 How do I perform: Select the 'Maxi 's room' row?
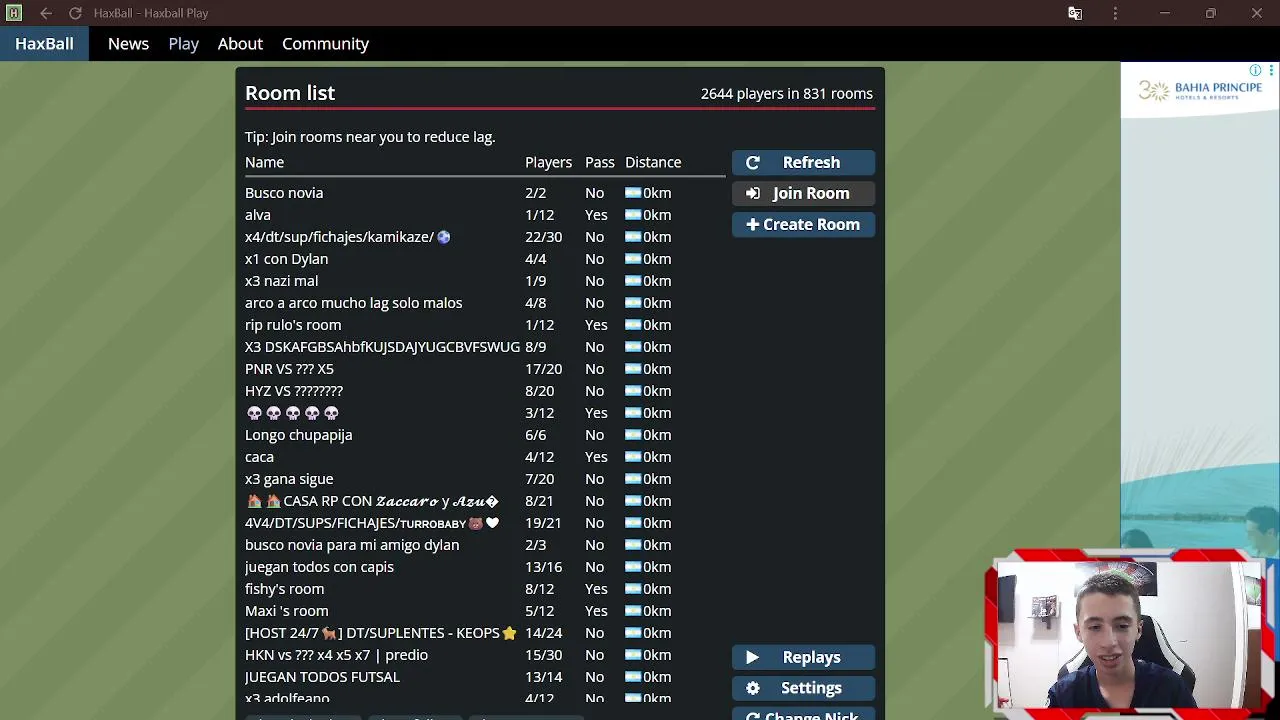tap(485, 611)
